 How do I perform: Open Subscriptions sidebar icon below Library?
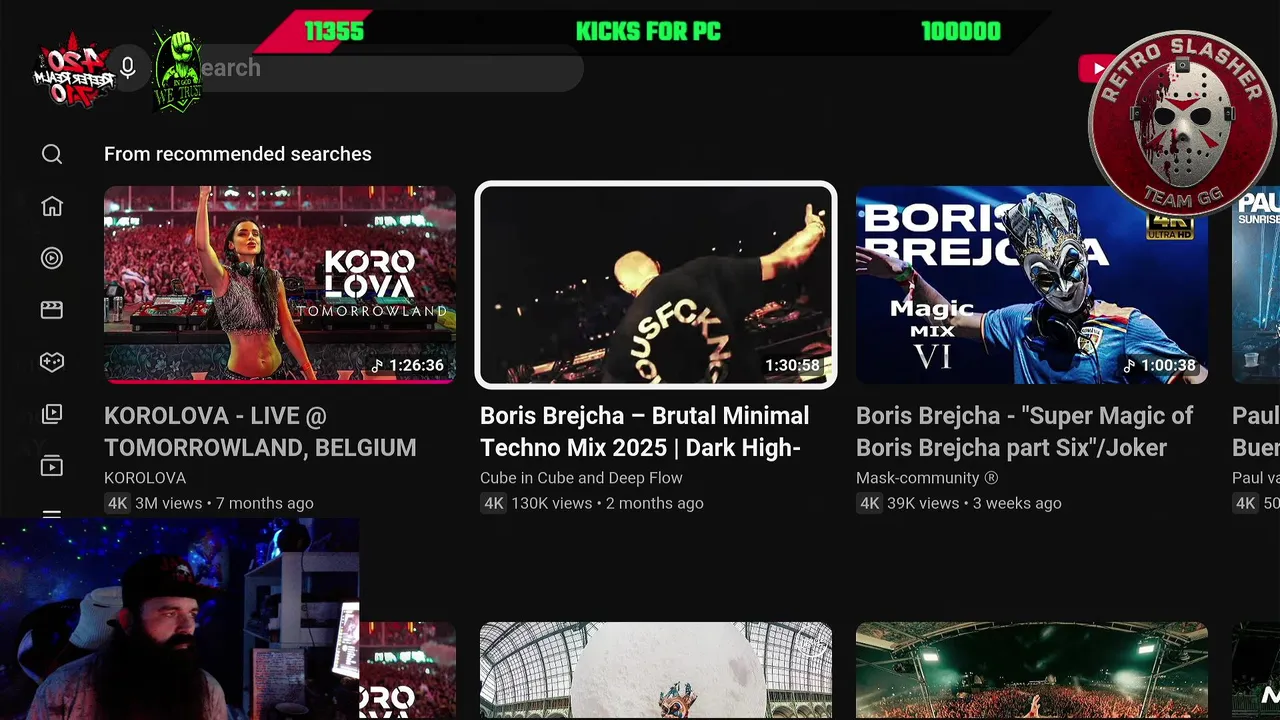tap(52, 466)
